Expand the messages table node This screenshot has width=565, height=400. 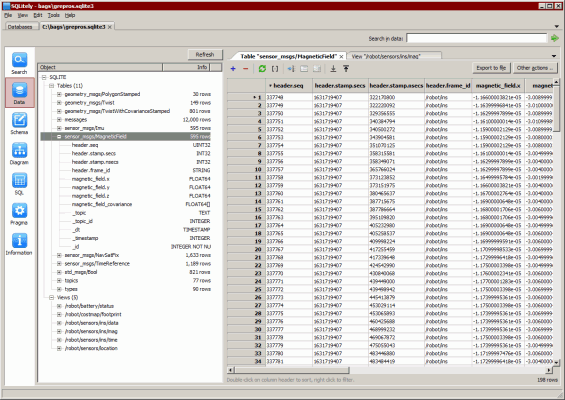(x=59, y=120)
